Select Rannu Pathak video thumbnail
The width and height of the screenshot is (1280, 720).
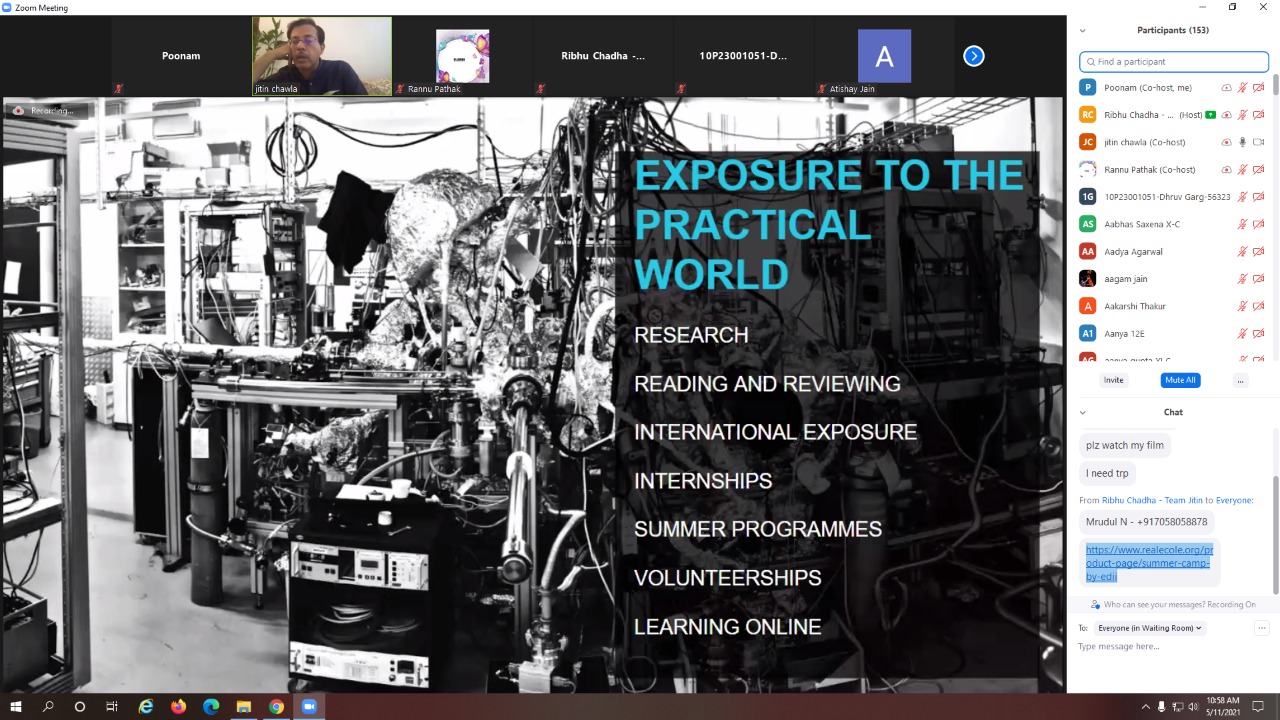462,56
